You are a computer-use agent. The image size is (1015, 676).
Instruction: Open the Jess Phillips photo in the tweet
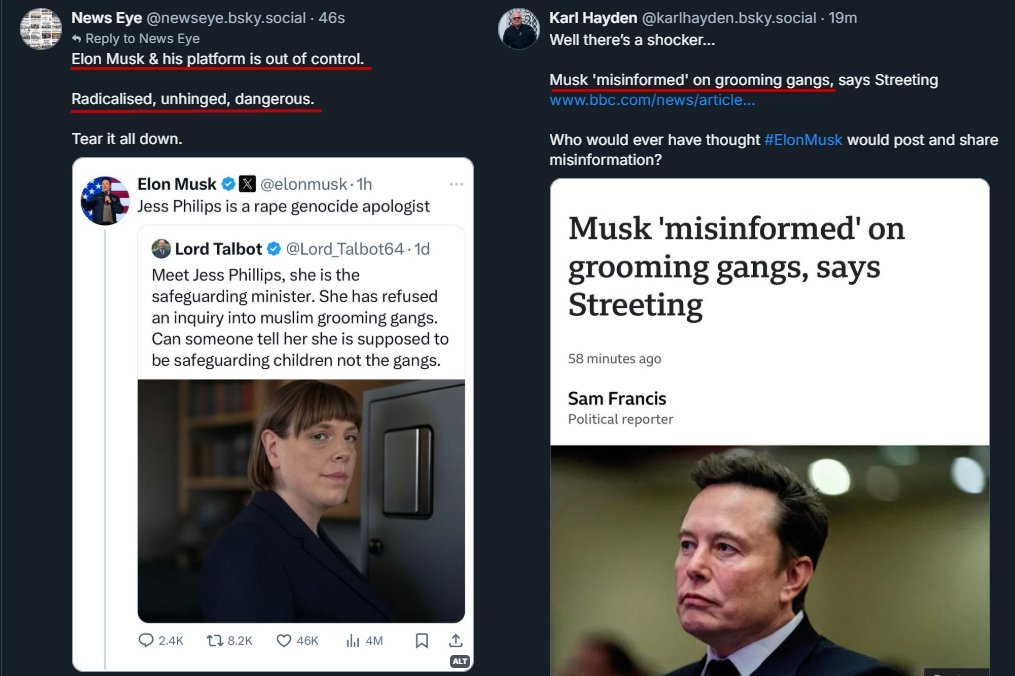[x=301, y=500]
